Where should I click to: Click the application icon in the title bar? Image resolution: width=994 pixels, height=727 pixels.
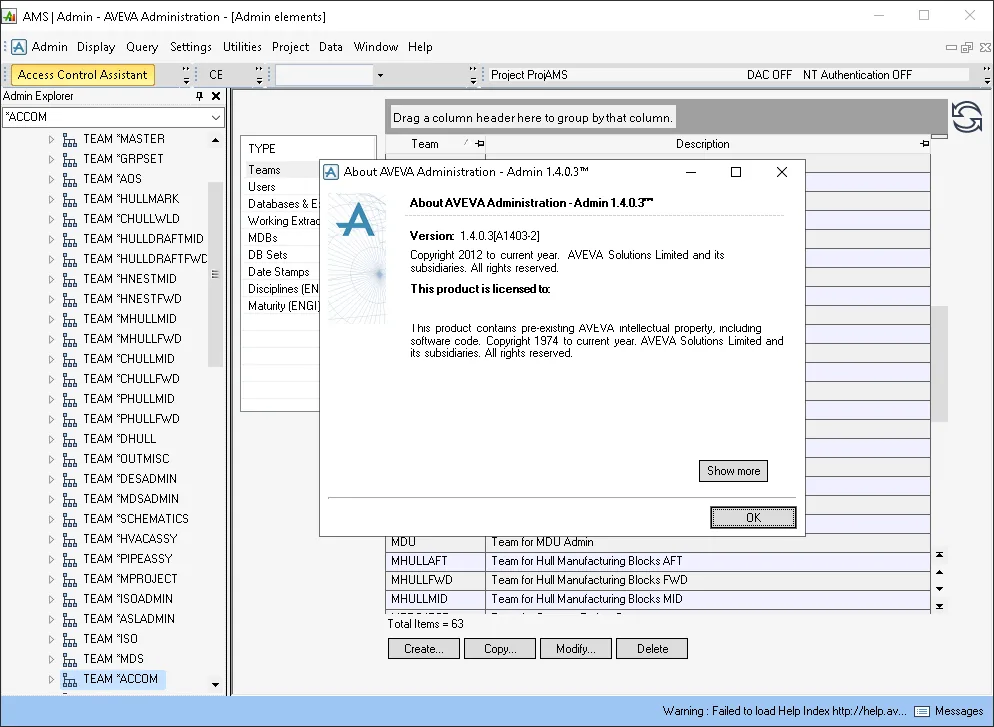(x=10, y=16)
